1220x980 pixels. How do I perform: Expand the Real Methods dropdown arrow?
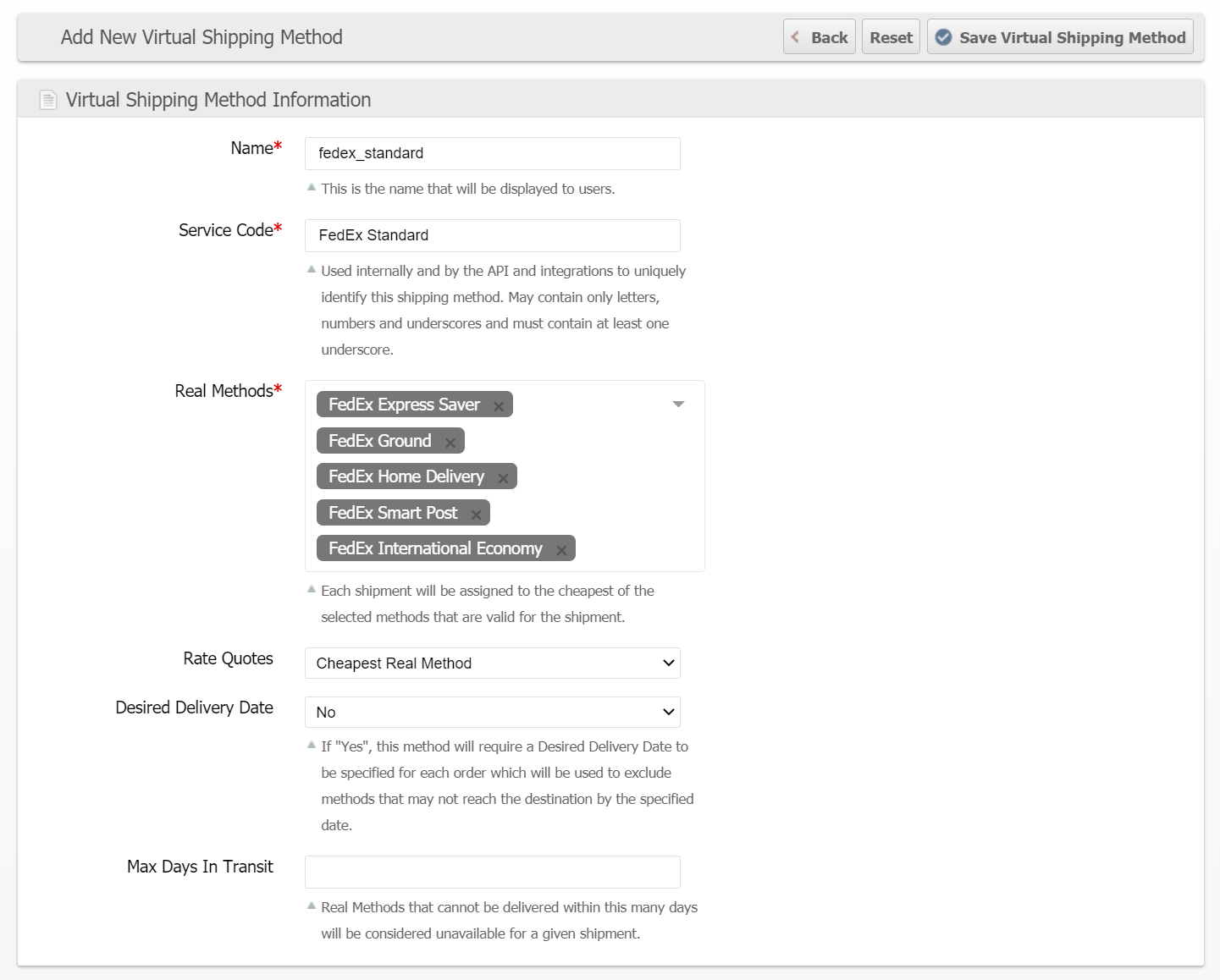pyautogui.click(x=678, y=405)
